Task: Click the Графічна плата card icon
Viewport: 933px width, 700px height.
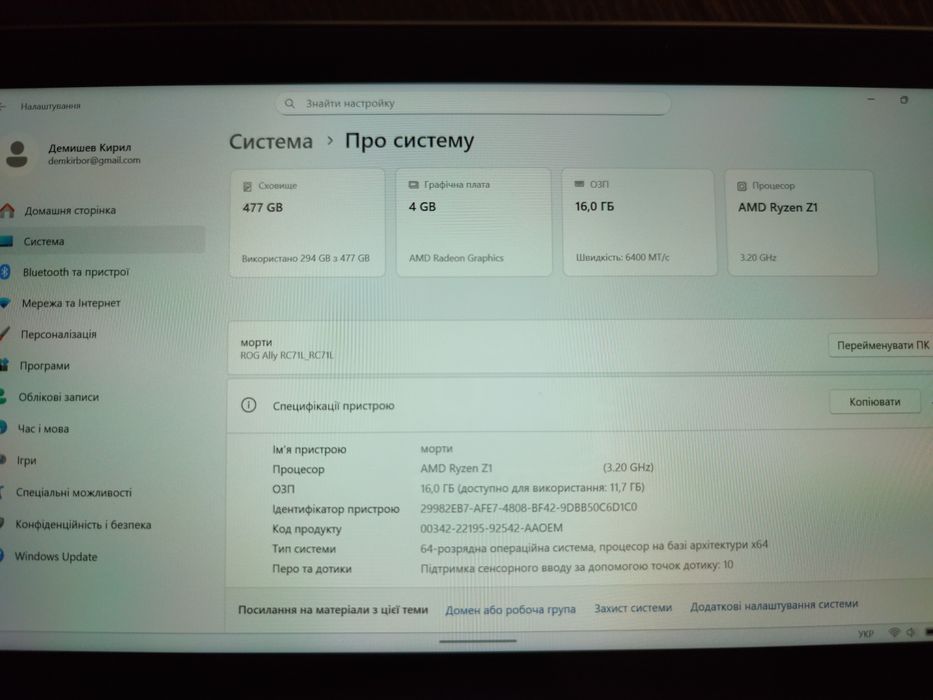Action: (414, 185)
